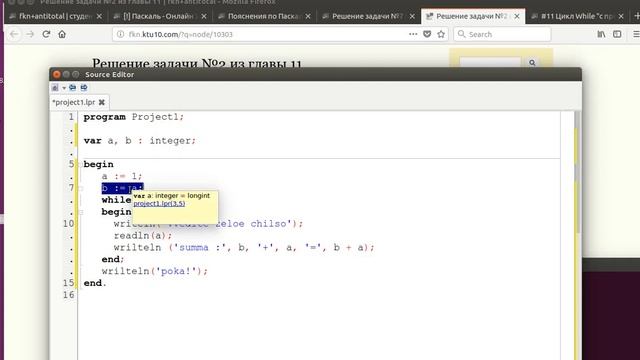This screenshot has height=360, width=640.
Task: Click the 'a := 1;' code line
Action: coord(122,176)
